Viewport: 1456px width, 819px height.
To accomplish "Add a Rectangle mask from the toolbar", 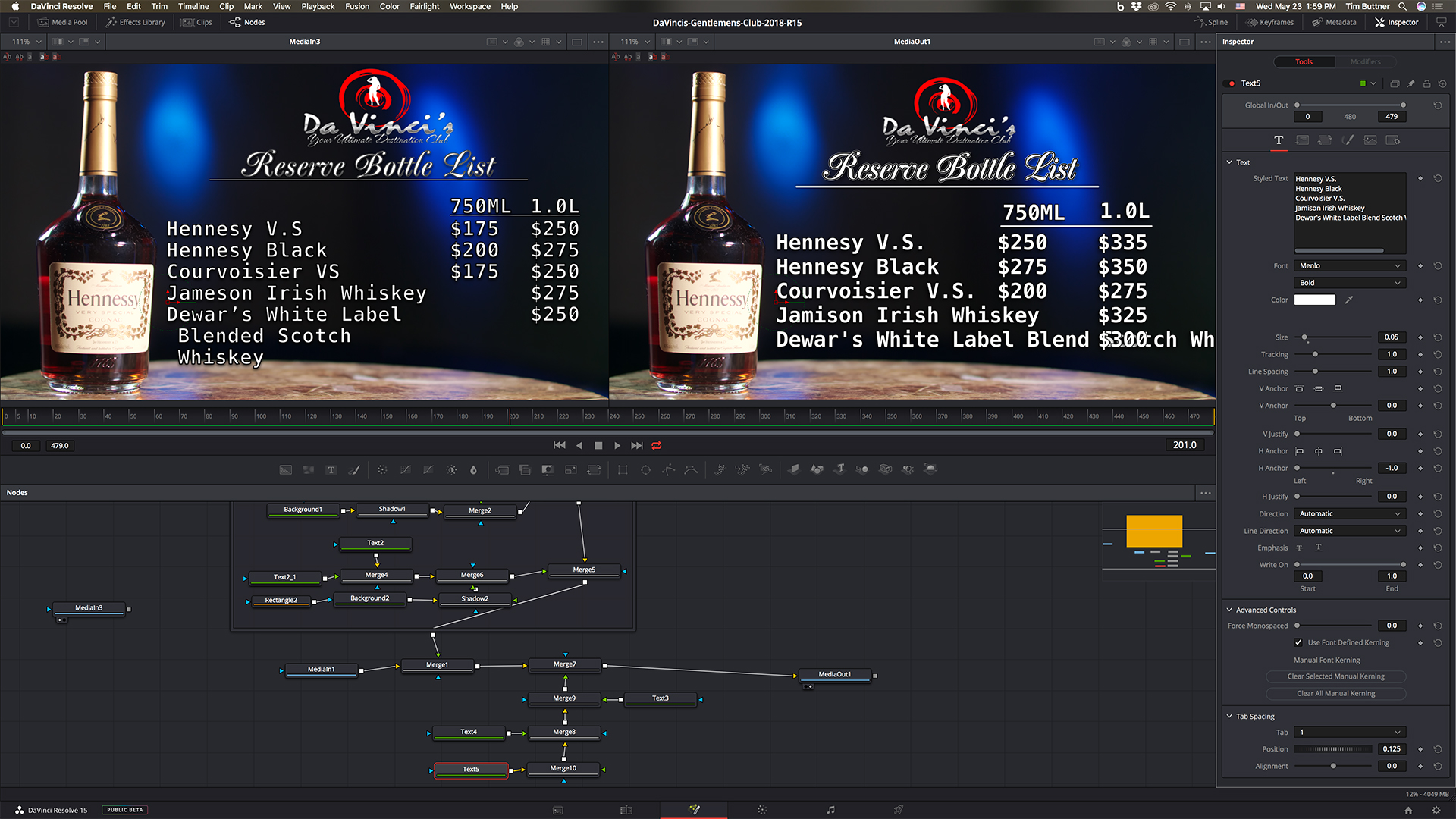I will 623,470.
